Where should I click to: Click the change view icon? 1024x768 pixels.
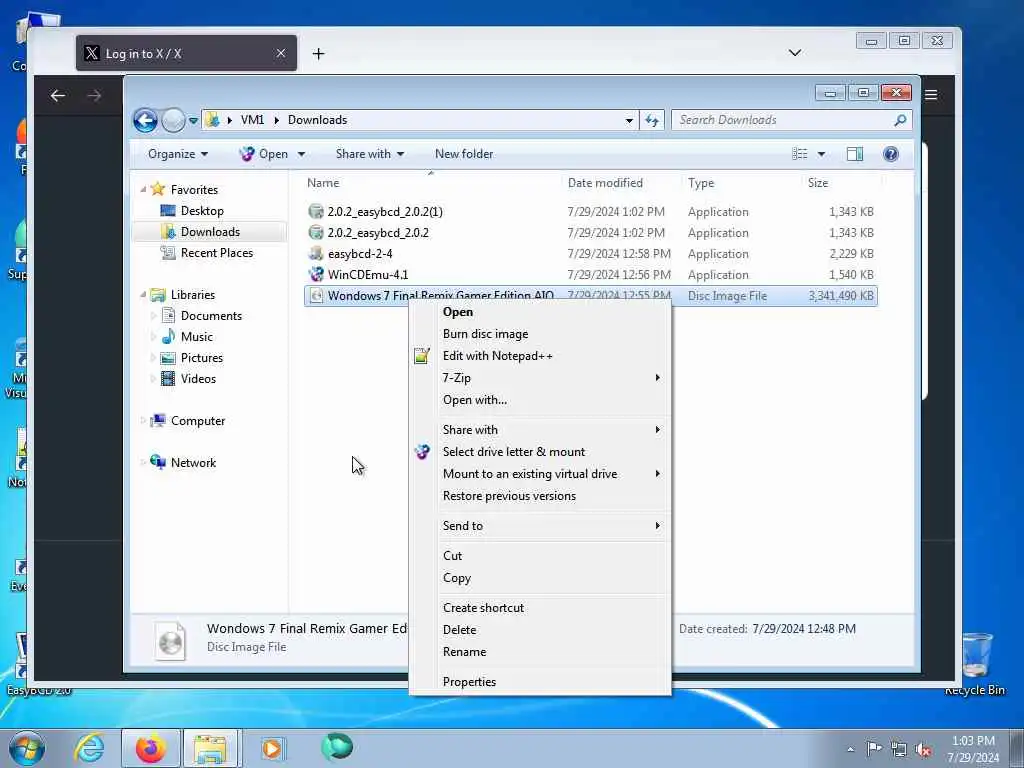tap(799, 154)
